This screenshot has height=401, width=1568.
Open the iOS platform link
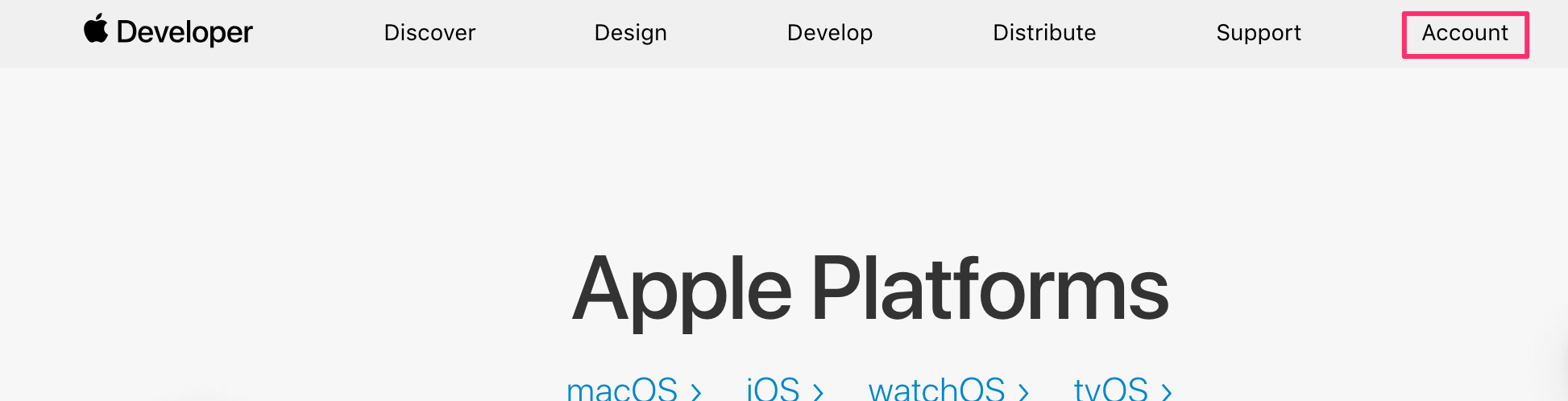click(785, 389)
